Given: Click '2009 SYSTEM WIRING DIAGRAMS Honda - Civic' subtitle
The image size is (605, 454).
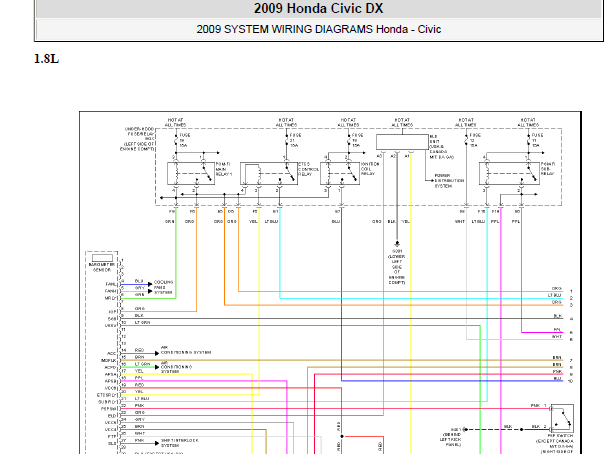Looking at the screenshot, I should point(318,29).
